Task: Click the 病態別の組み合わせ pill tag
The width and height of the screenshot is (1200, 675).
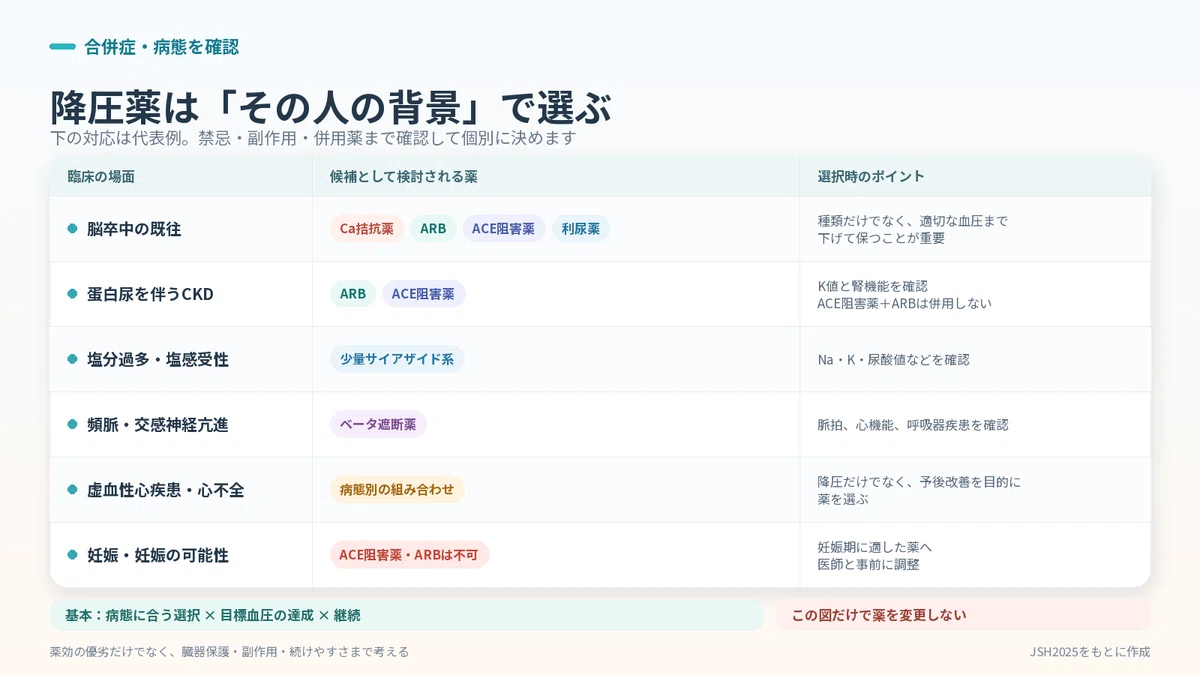Action: coord(397,490)
